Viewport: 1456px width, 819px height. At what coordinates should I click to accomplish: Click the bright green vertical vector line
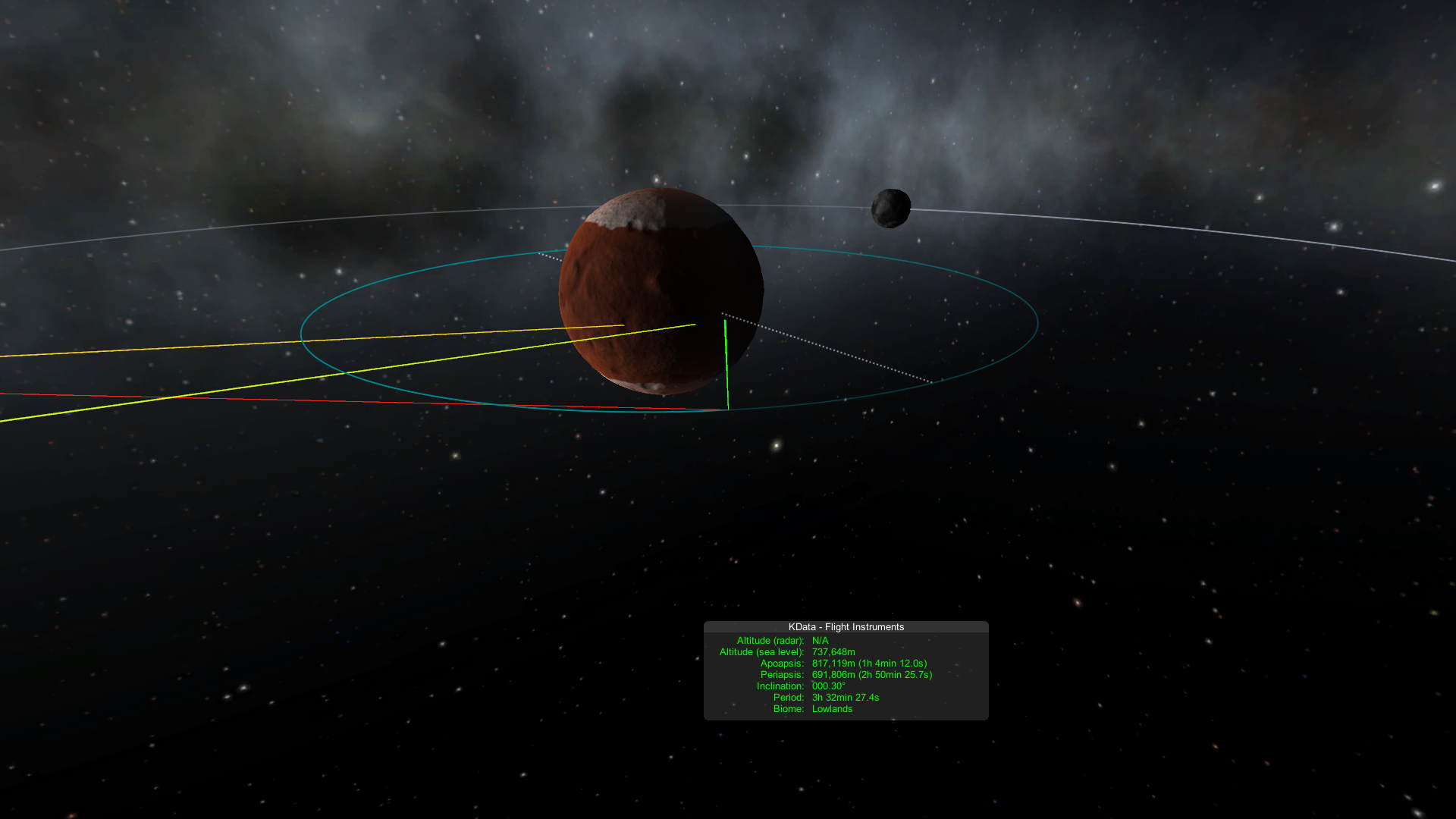(x=726, y=364)
